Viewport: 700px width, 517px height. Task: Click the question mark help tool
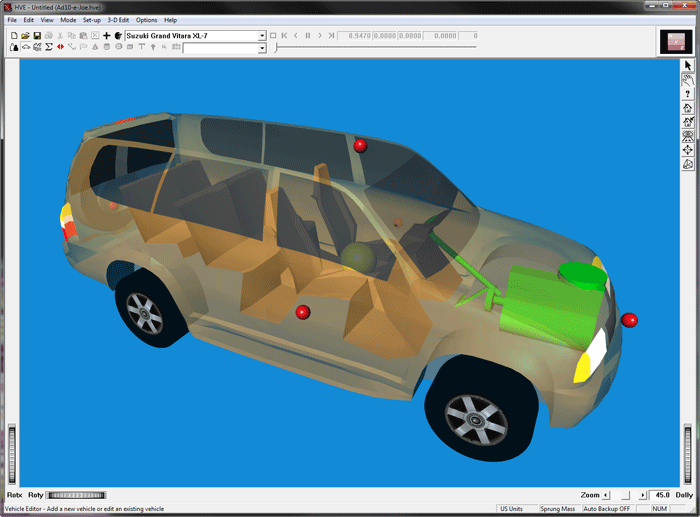point(688,93)
